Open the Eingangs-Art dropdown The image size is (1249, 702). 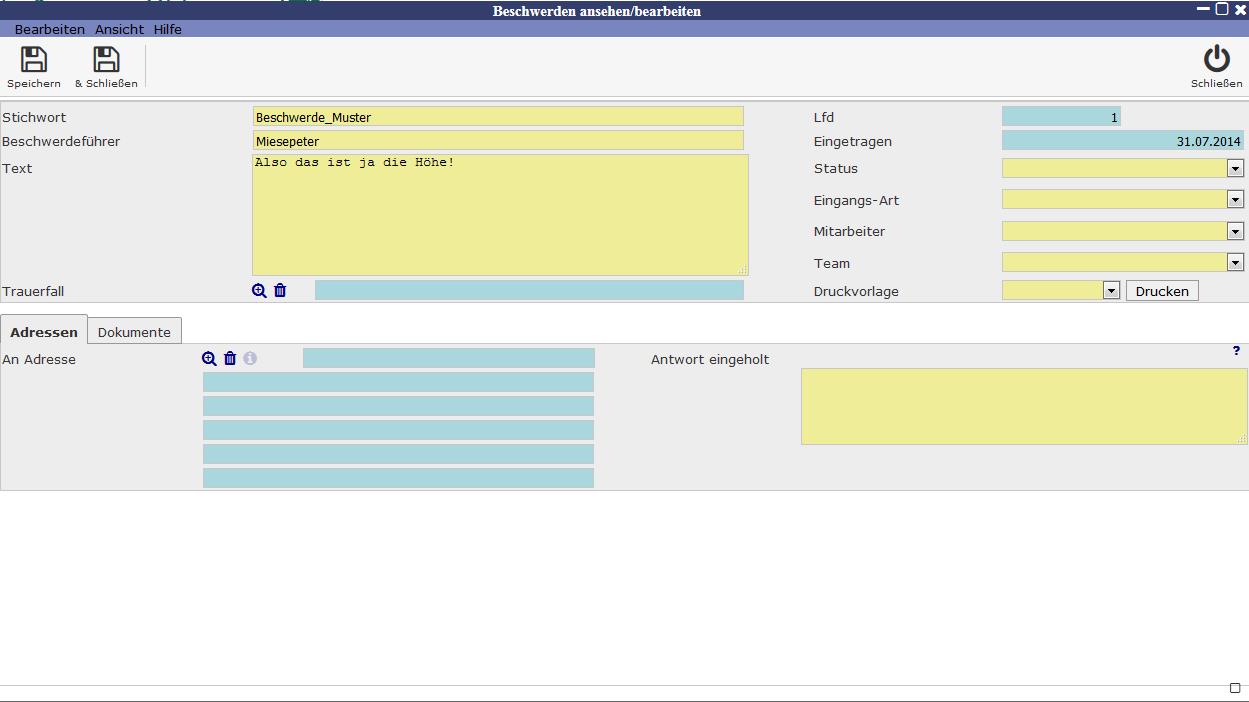click(1235, 200)
